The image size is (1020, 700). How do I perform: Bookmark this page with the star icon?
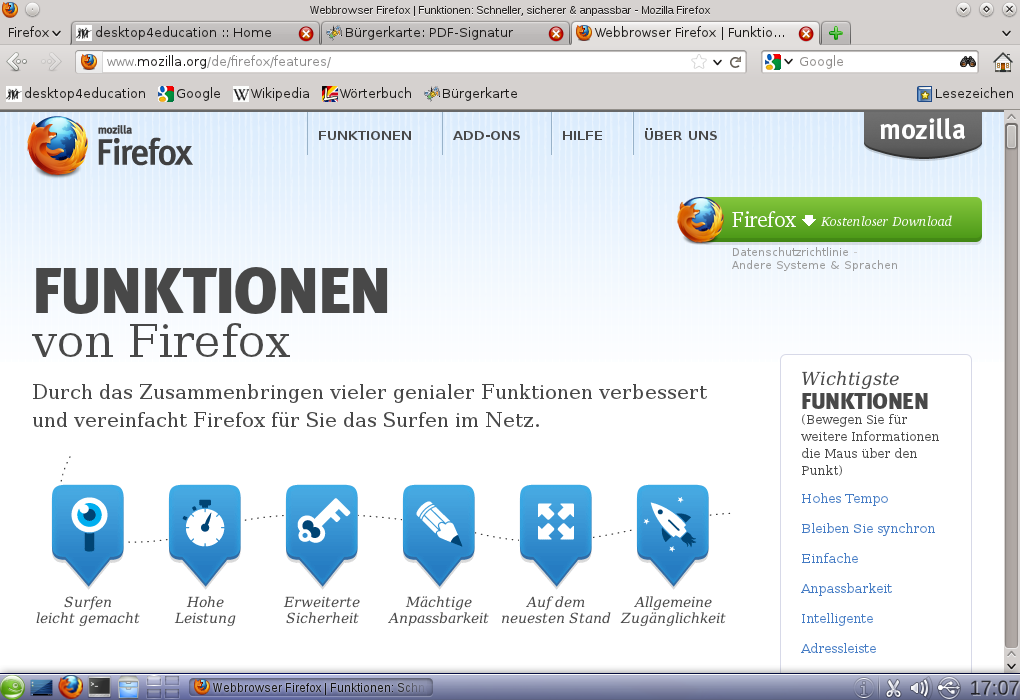[699, 62]
